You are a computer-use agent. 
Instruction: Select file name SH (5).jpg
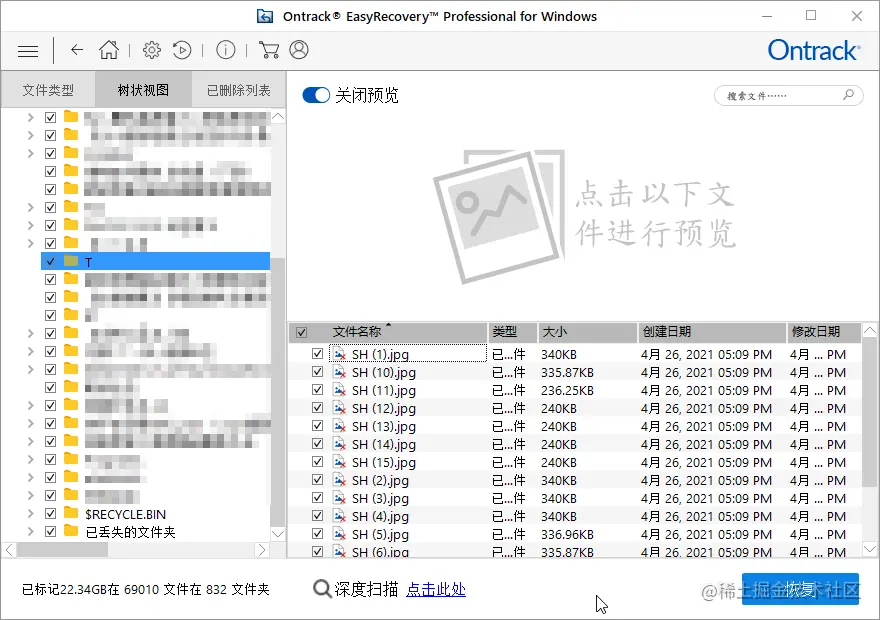pos(381,534)
